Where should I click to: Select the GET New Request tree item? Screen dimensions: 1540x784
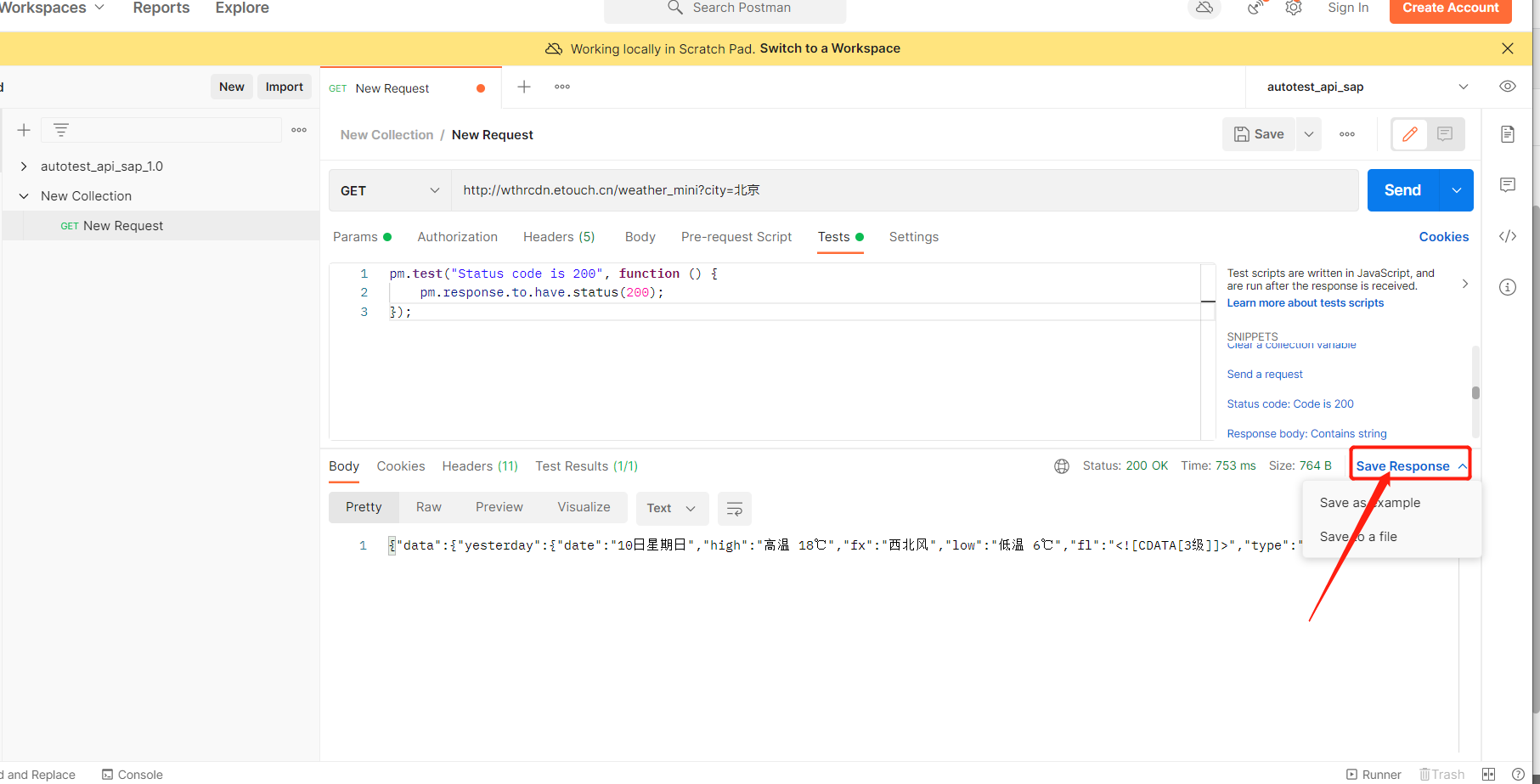[161, 226]
